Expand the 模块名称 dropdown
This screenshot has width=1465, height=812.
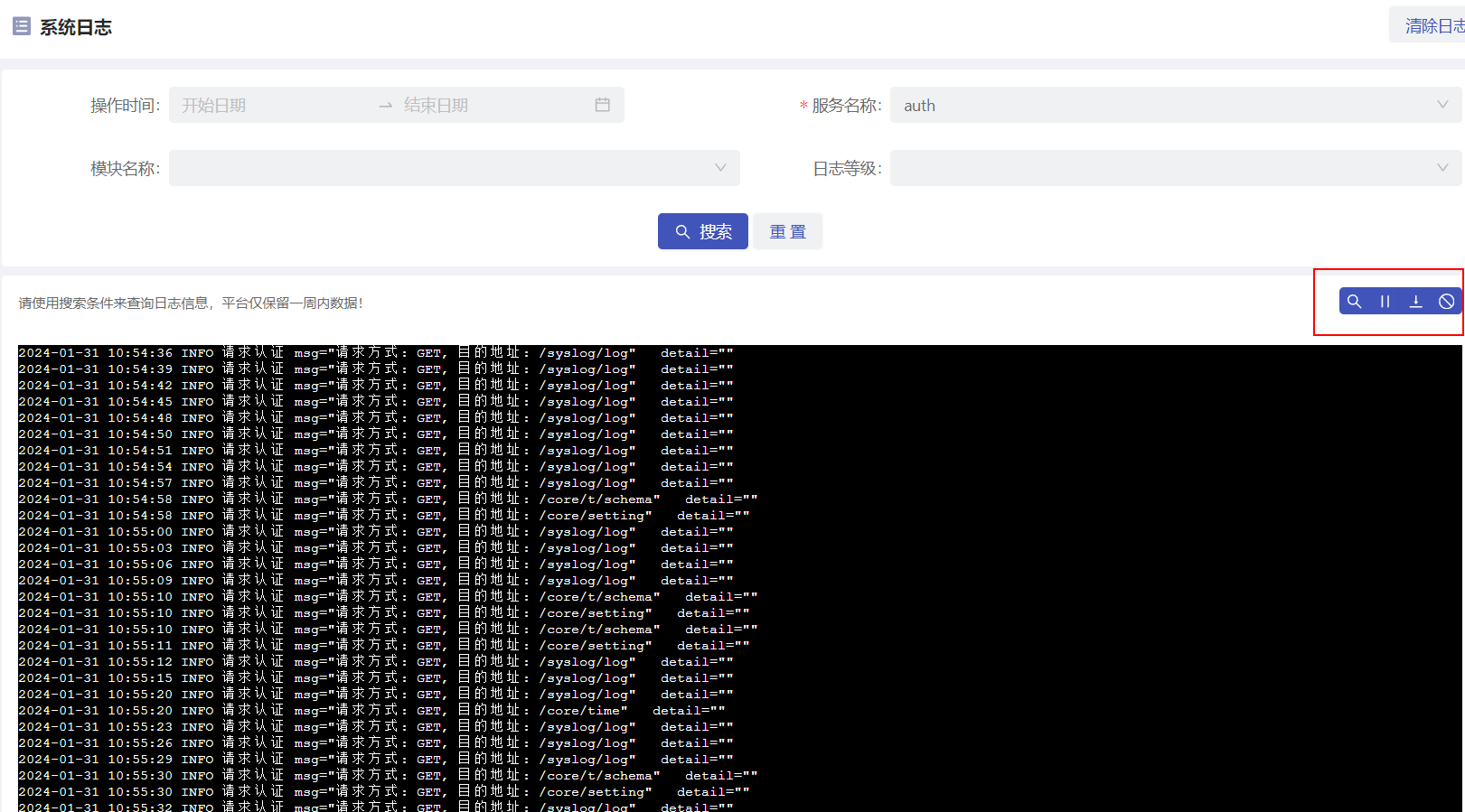click(455, 168)
